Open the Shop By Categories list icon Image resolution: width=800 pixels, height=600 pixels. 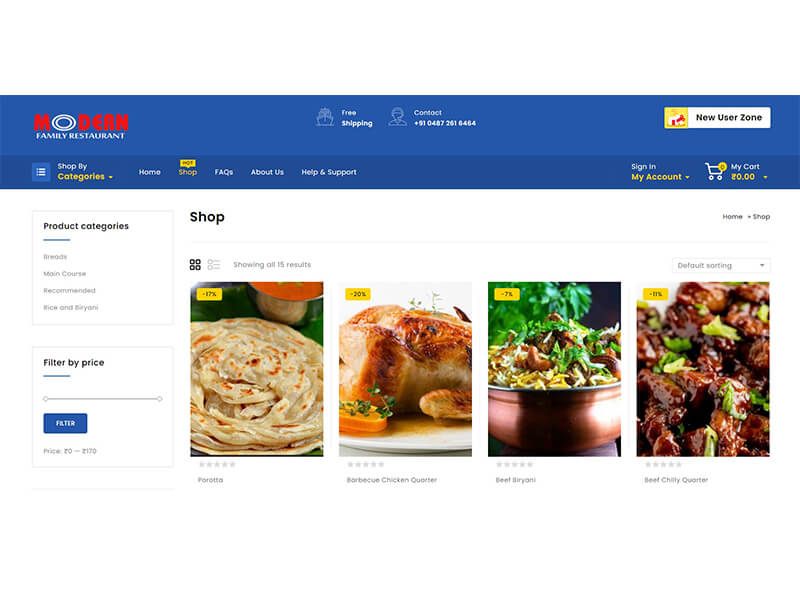click(x=41, y=172)
